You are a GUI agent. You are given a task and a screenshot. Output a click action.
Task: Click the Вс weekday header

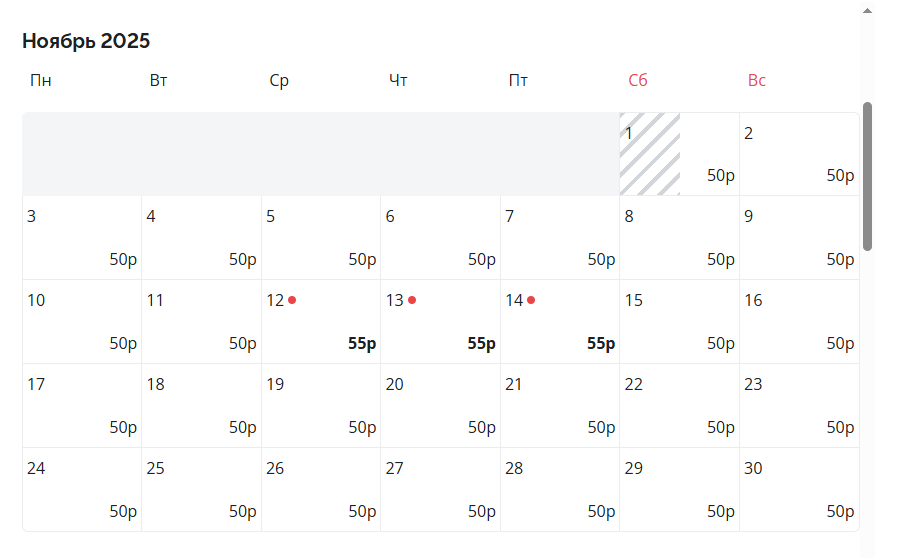point(757,80)
